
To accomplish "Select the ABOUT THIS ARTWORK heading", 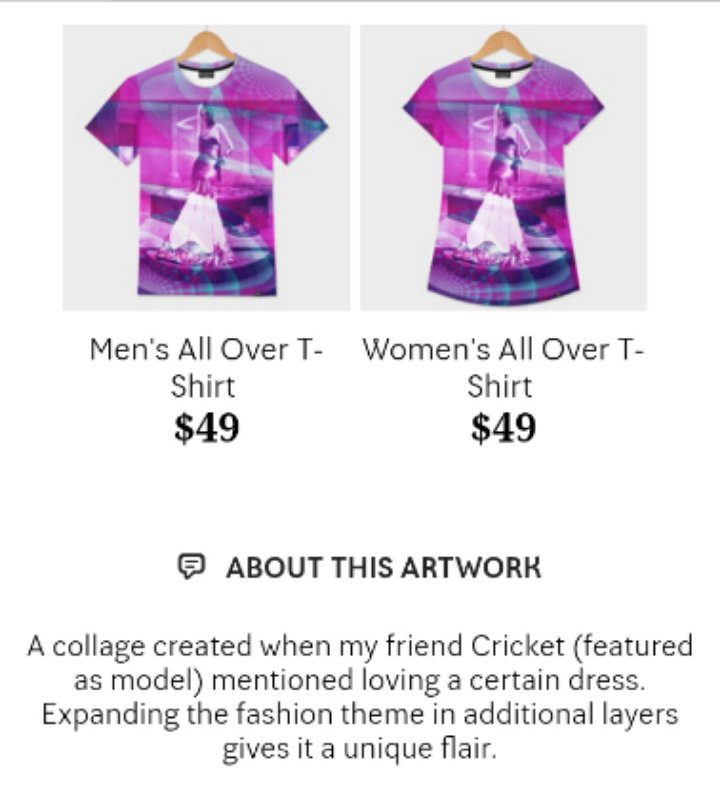I will 383,567.
